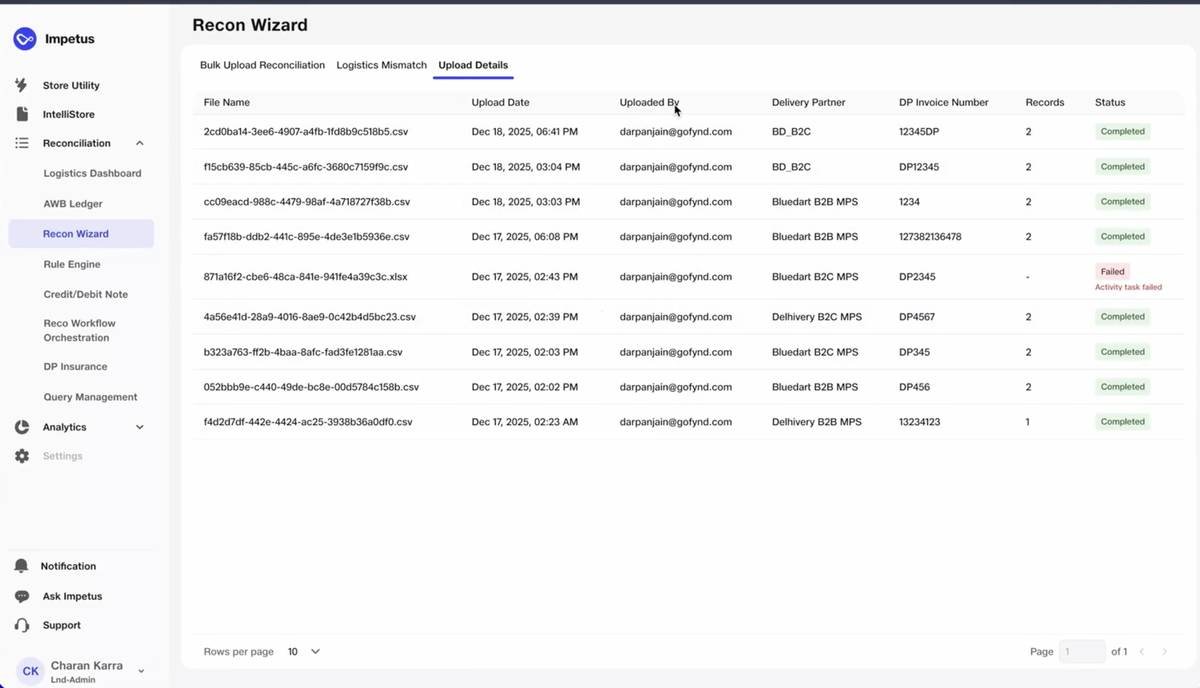Click the Support headset icon
This screenshot has width=1200, height=688.
pos(21,625)
